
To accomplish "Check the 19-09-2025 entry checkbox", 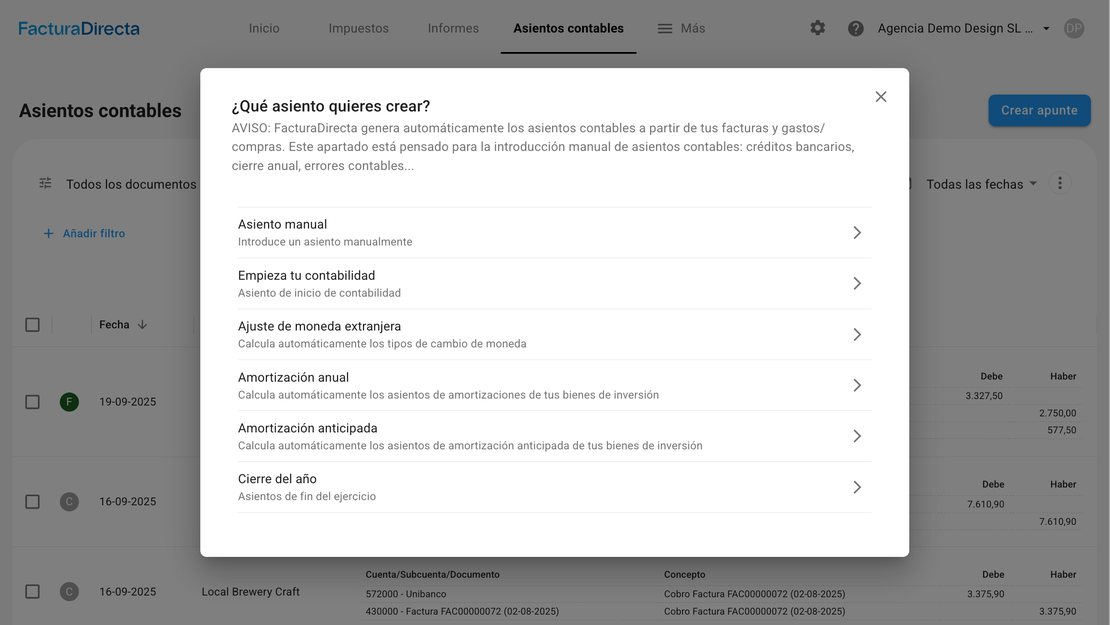I will click(x=32, y=402).
